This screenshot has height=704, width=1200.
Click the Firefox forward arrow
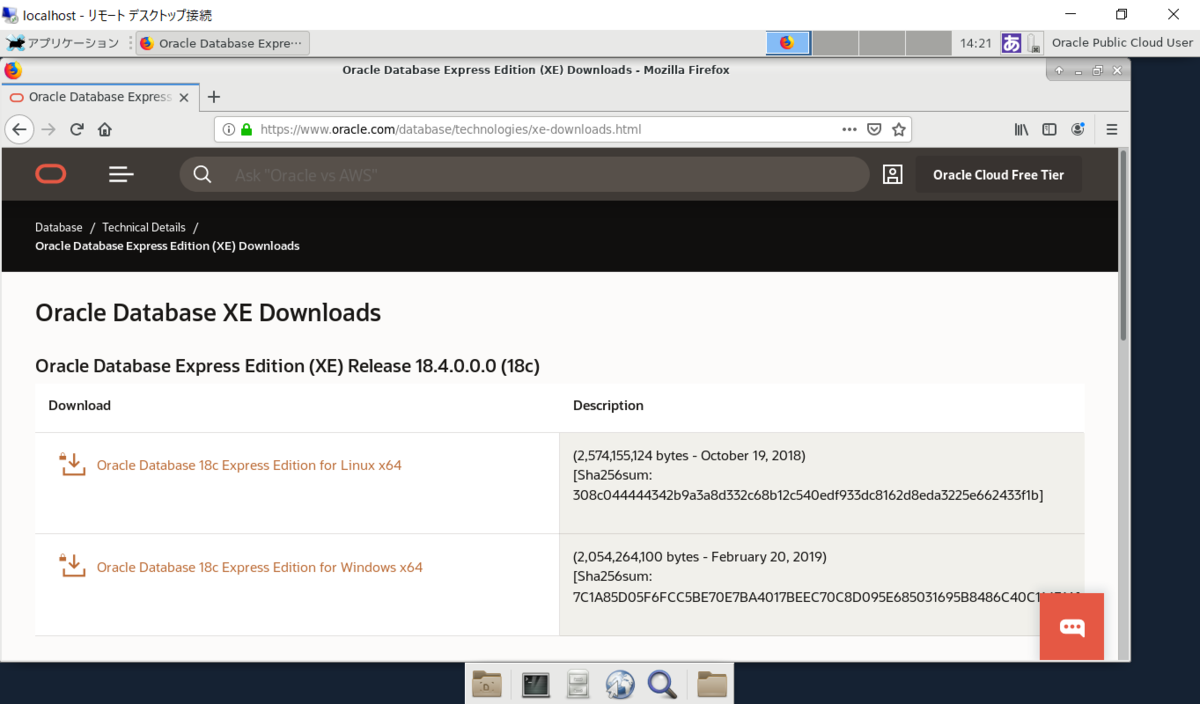tap(48, 129)
